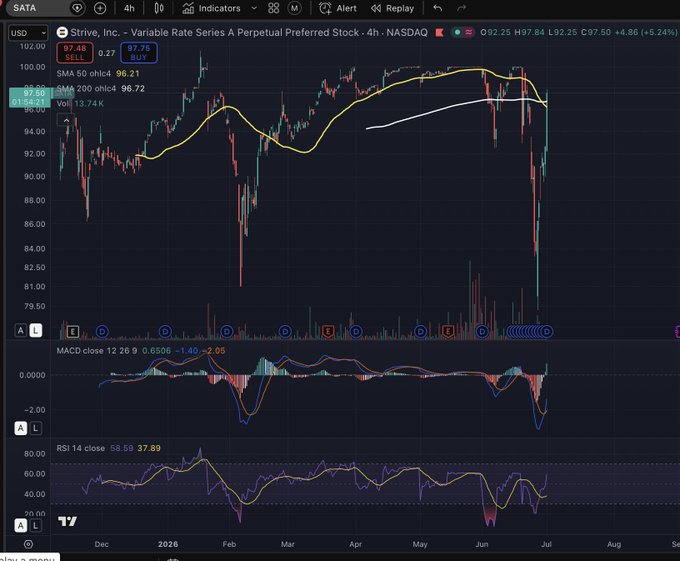
Task: Collapse the indicator legend chevron
Action: click(x=66, y=121)
